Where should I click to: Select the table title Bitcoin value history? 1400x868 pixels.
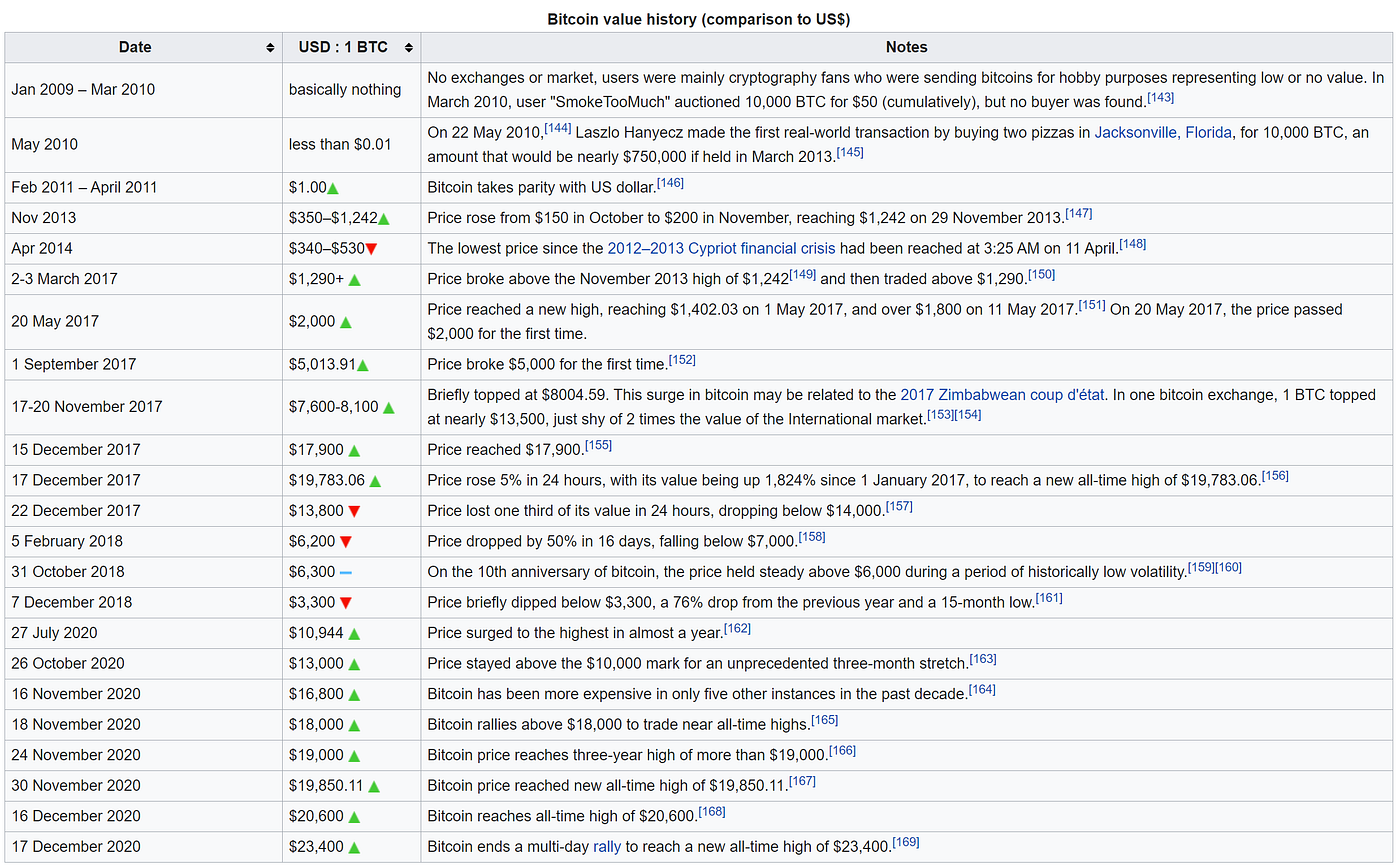[699, 19]
